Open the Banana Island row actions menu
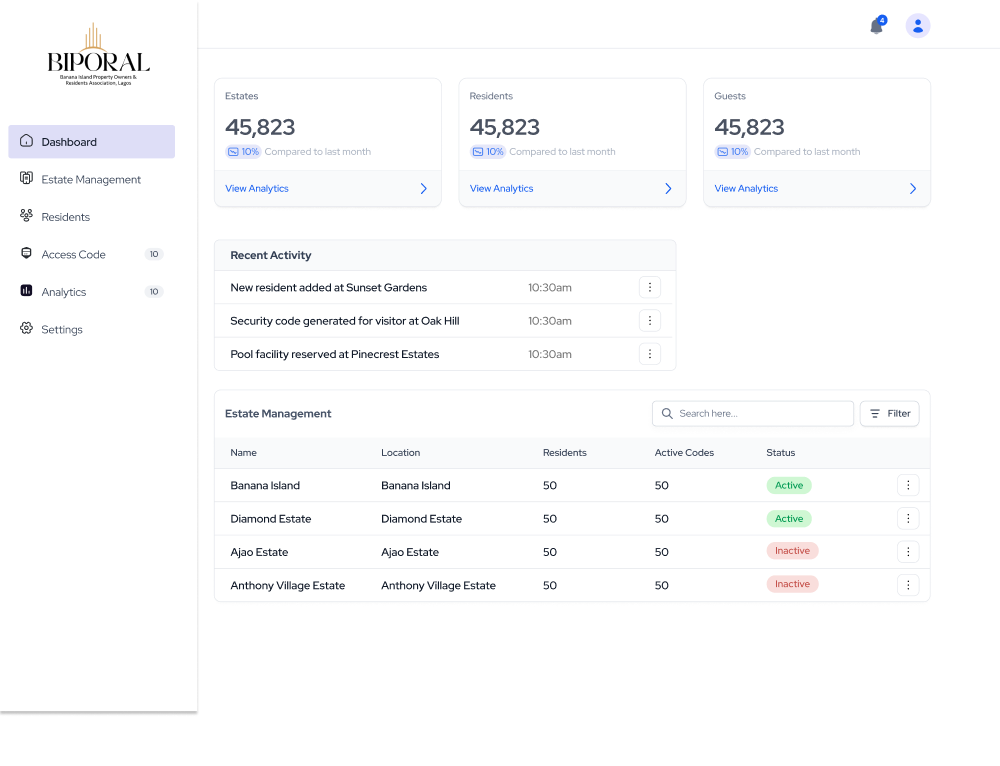 point(908,485)
